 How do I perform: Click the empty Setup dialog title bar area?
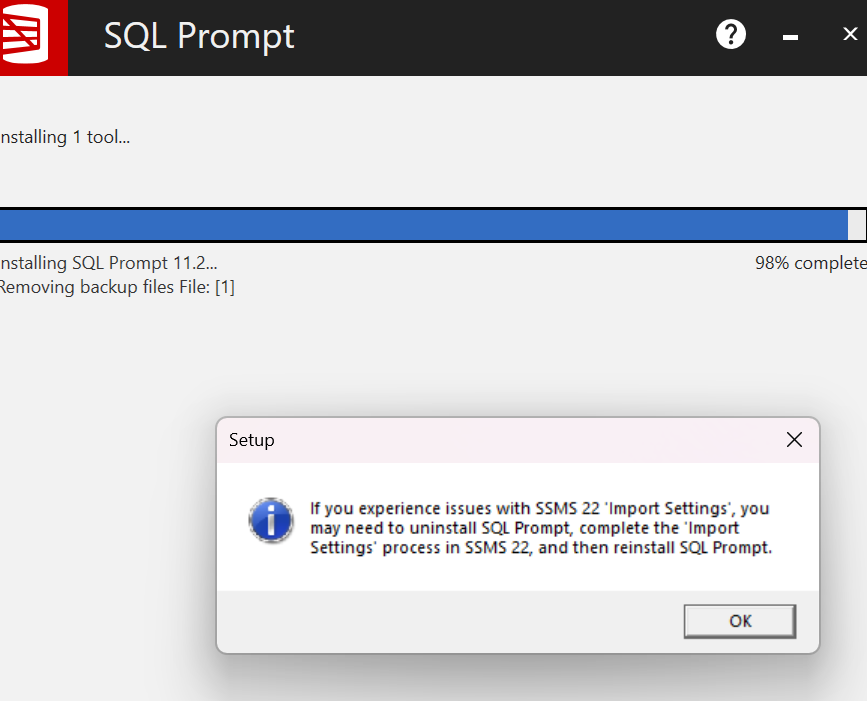click(520, 440)
